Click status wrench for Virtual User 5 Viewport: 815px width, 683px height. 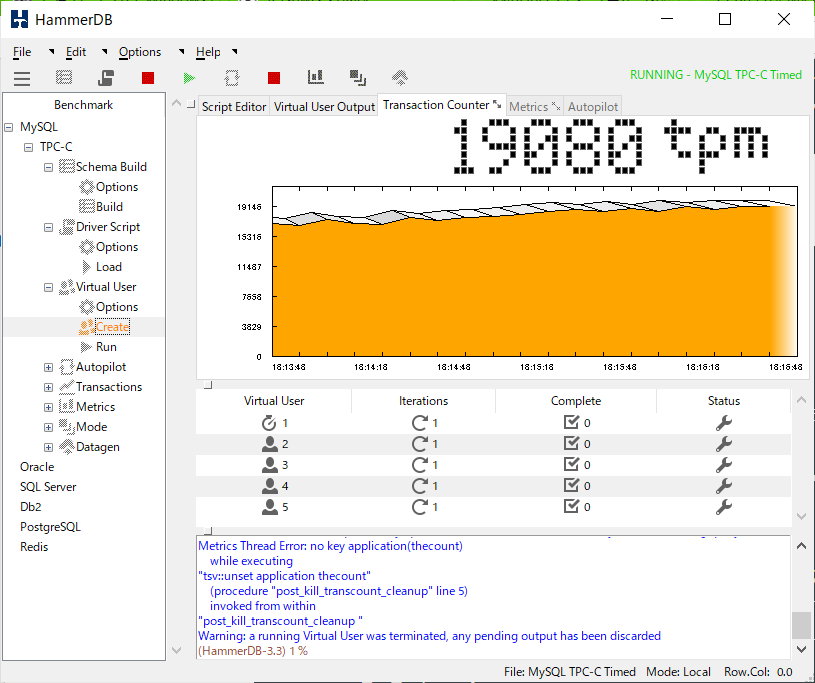click(724, 507)
